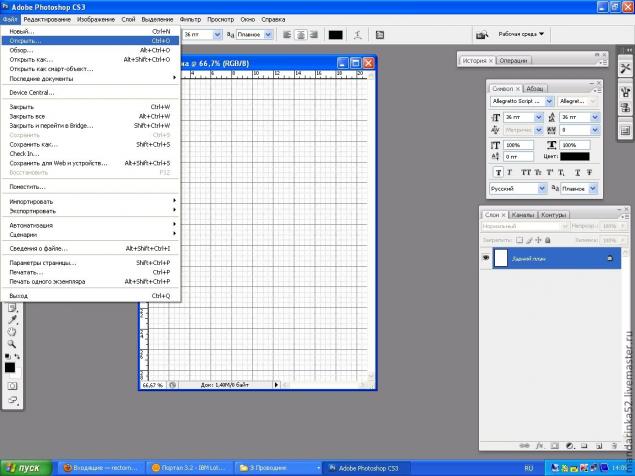Toggle the lock transparent pixels option

(x=521, y=240)
